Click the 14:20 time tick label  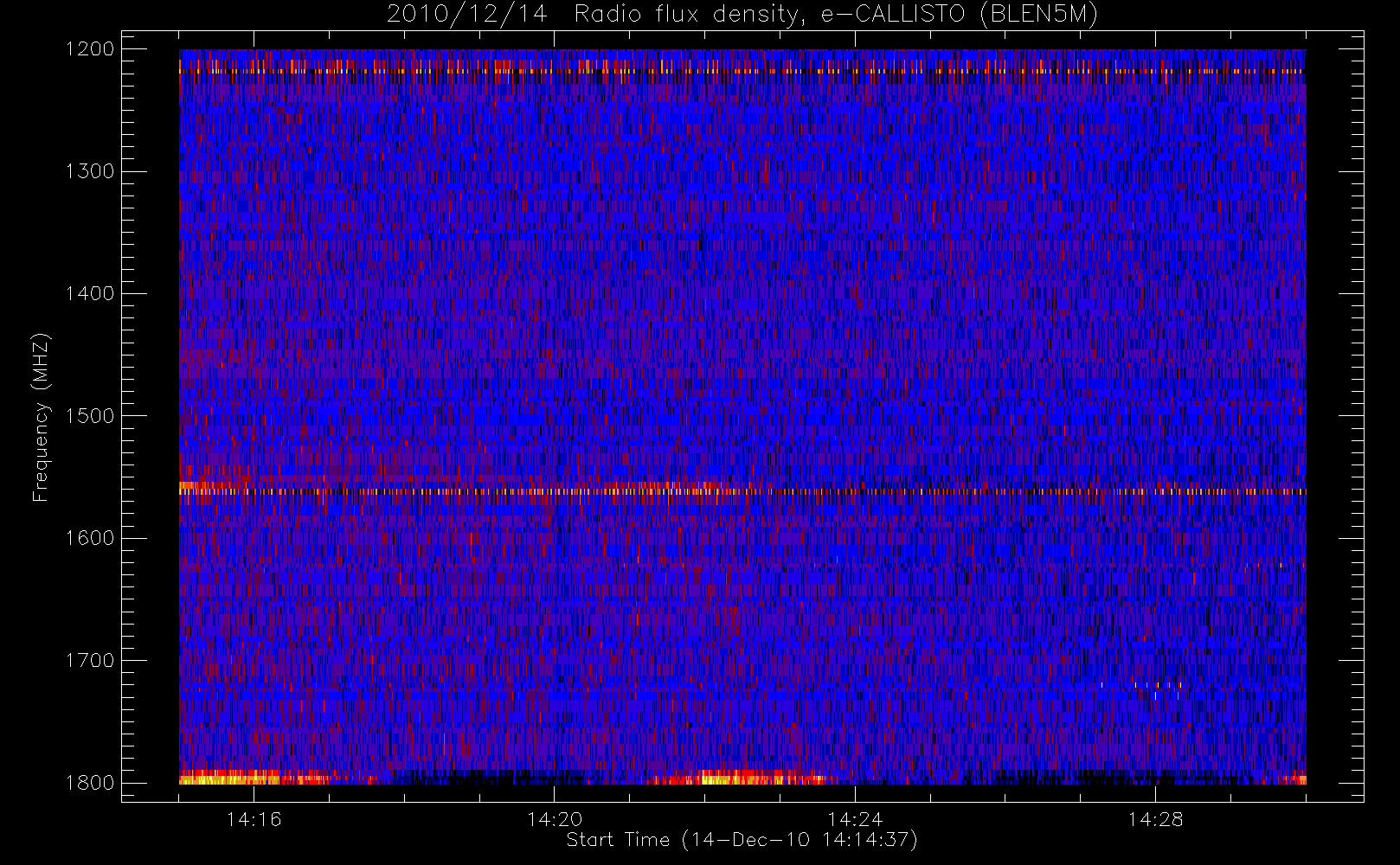pos(555,819)
